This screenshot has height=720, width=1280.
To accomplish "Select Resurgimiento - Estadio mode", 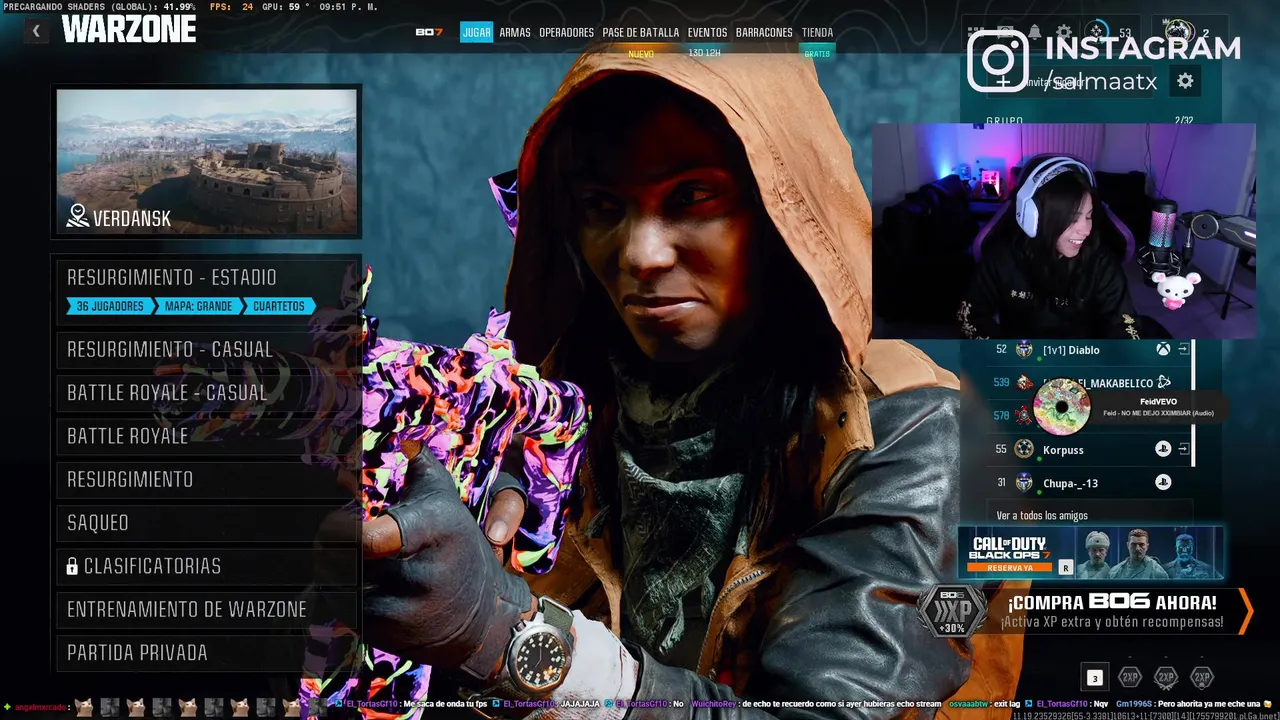I will point(206,290).
